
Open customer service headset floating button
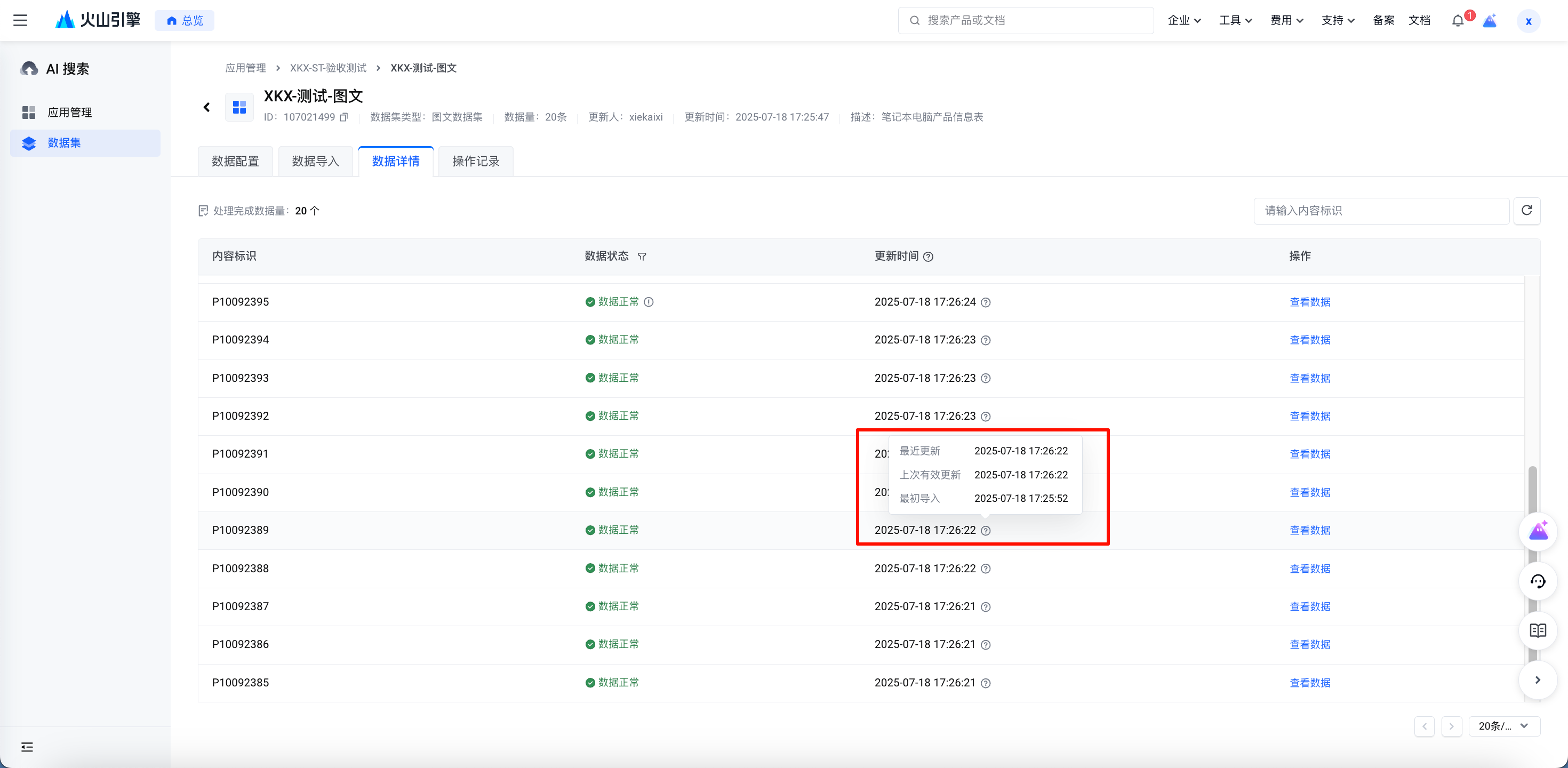click(1538, 582)
